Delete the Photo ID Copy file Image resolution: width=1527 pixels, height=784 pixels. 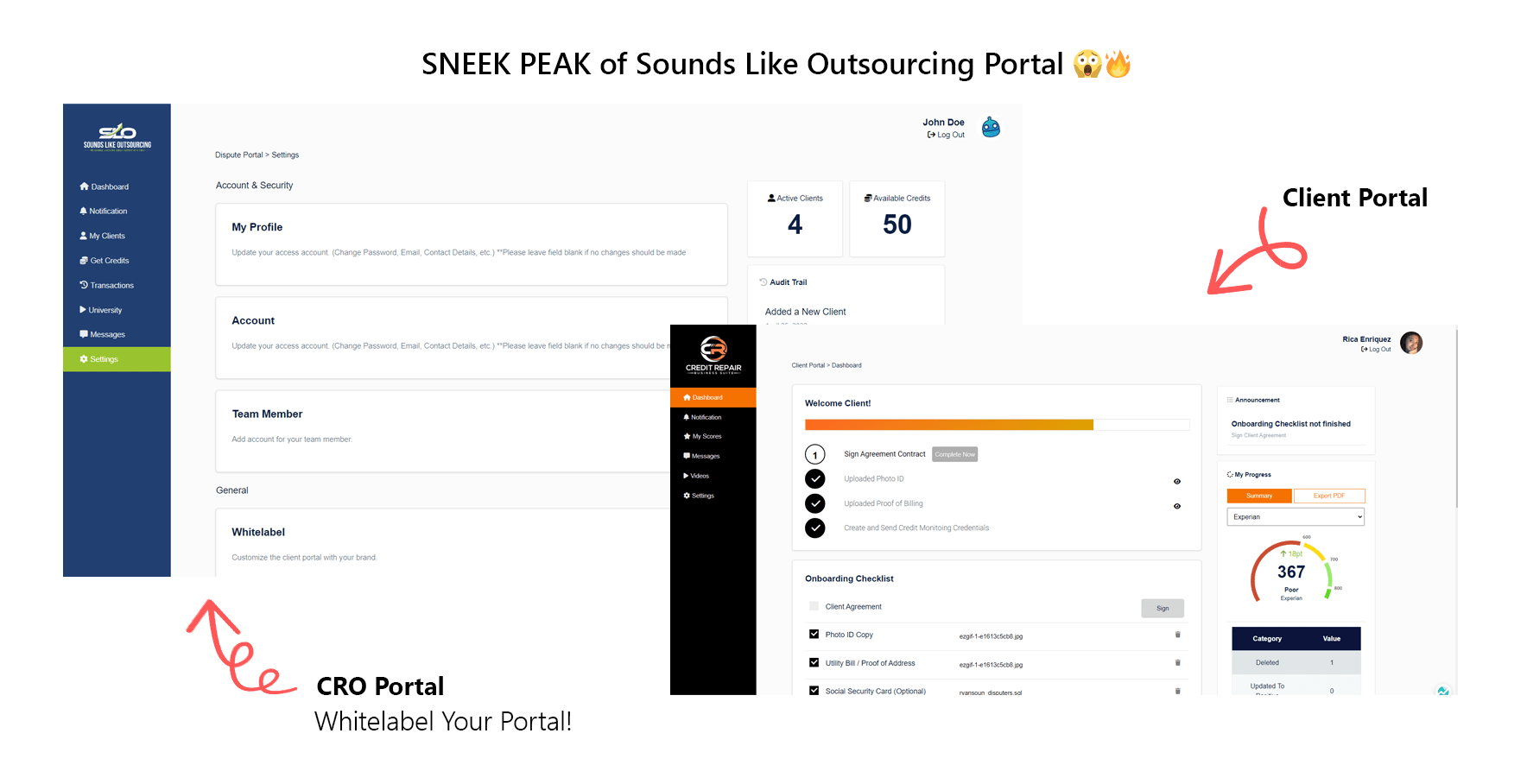[x=1177, y=635]
